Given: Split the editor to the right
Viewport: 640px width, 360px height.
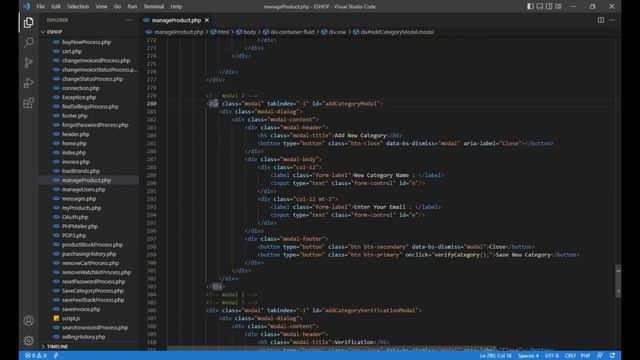Looking at the screenshot, I should pyautogui.click(x=601, y=20).
